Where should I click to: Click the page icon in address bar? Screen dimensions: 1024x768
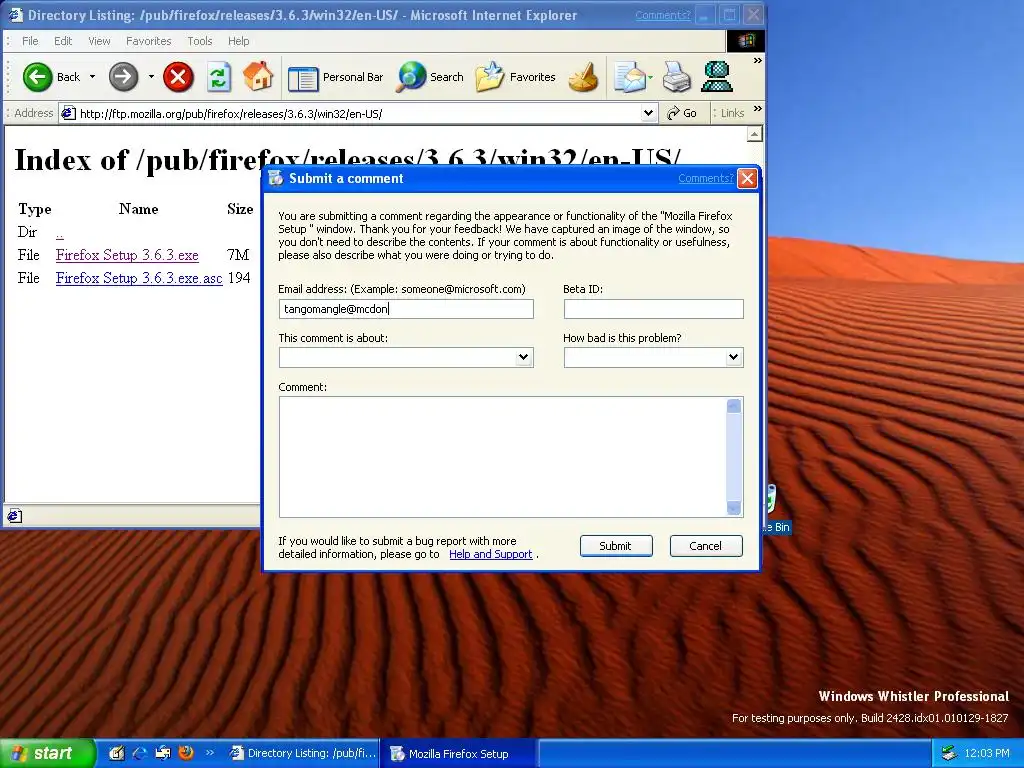click(68, 114)
